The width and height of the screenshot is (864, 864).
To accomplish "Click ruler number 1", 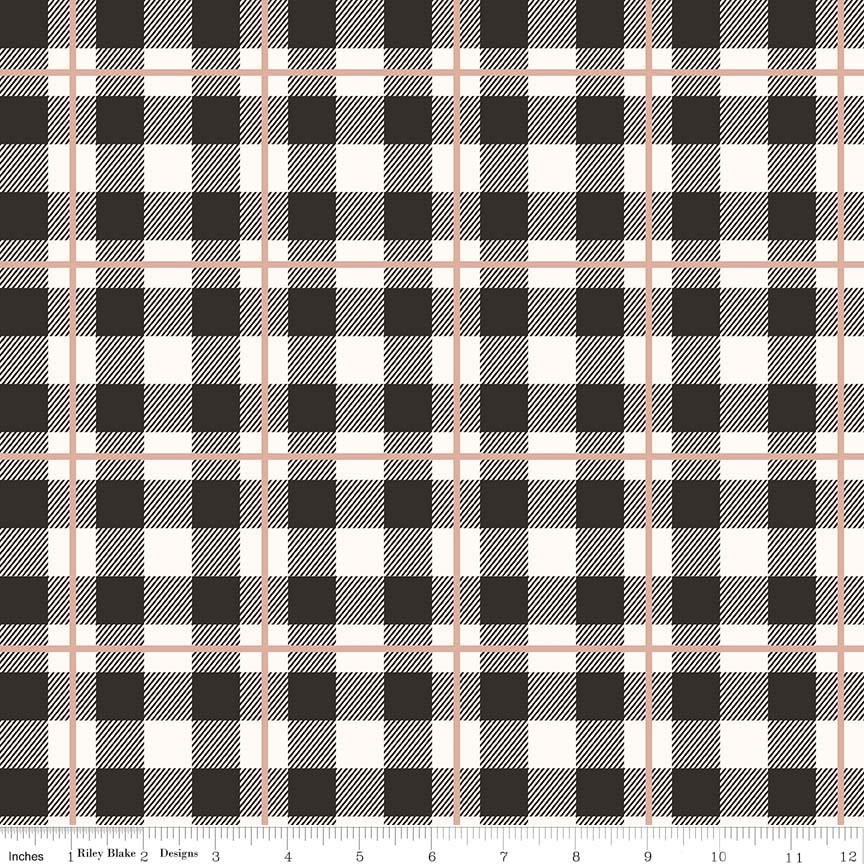I will tap(71, 857).
